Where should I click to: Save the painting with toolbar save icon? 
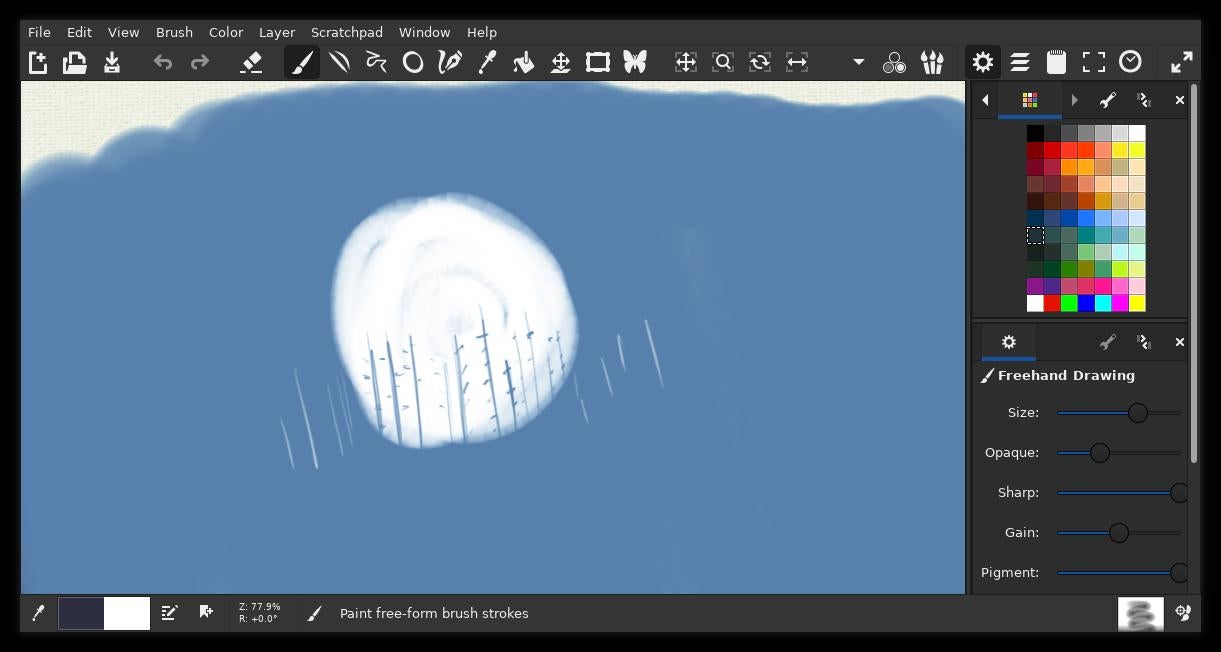[x=112, y=62]
